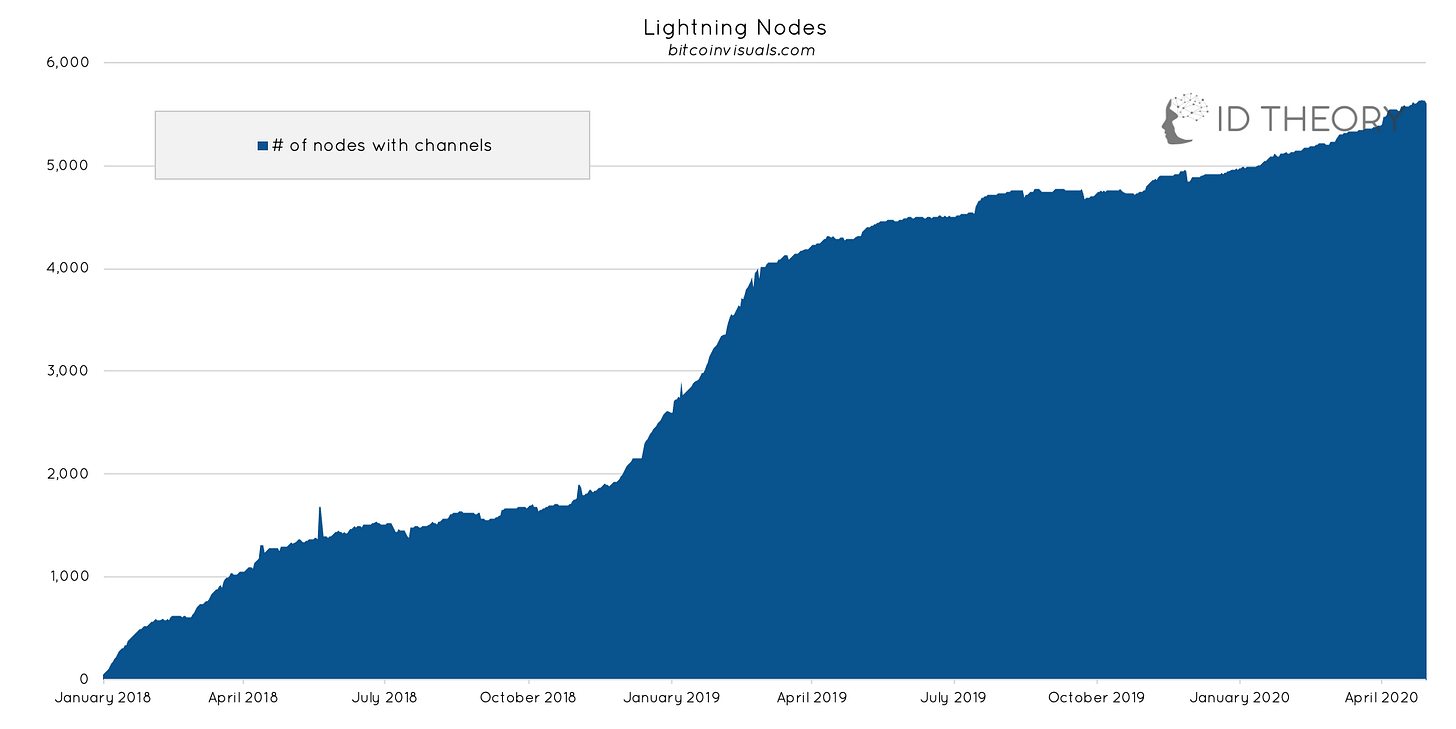Click the tall data spike after April 2018
This screenshot has width=1456, height=729.
pos(320,515)
